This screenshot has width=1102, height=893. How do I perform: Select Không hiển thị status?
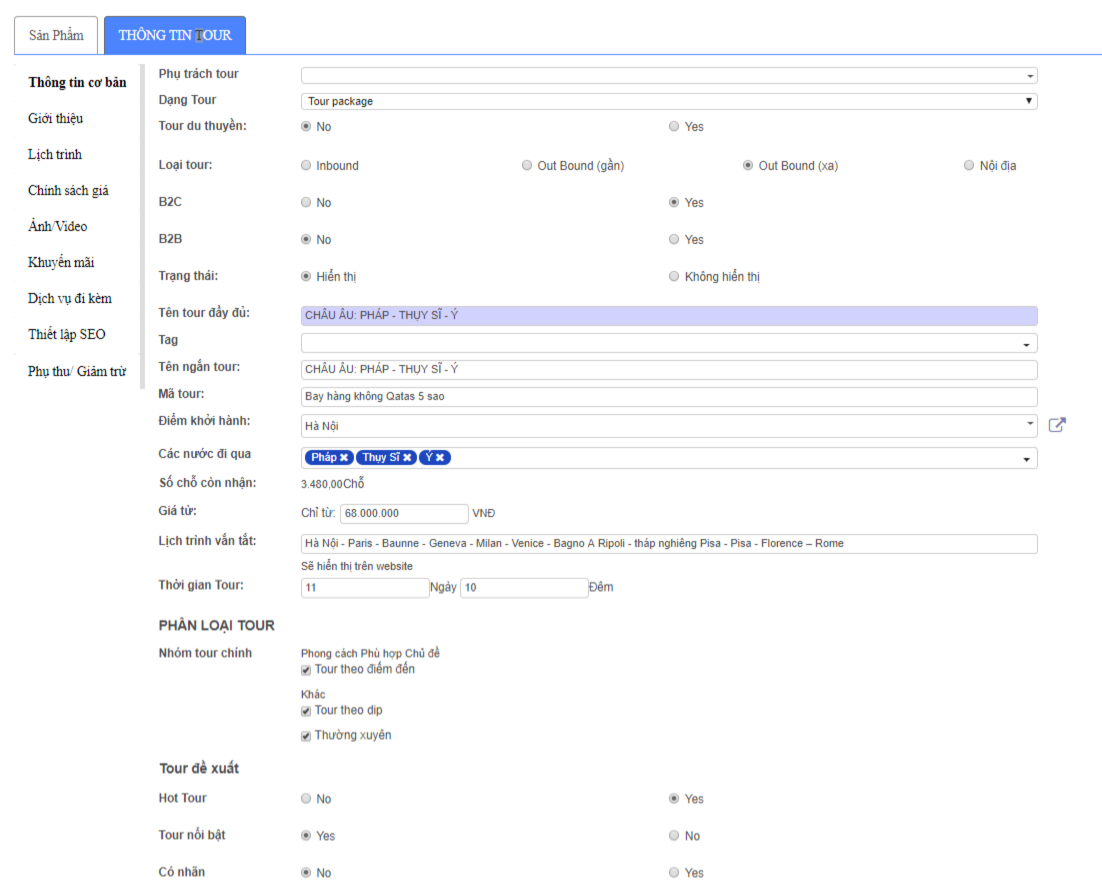pyautogui.click(x=674, y=276)
